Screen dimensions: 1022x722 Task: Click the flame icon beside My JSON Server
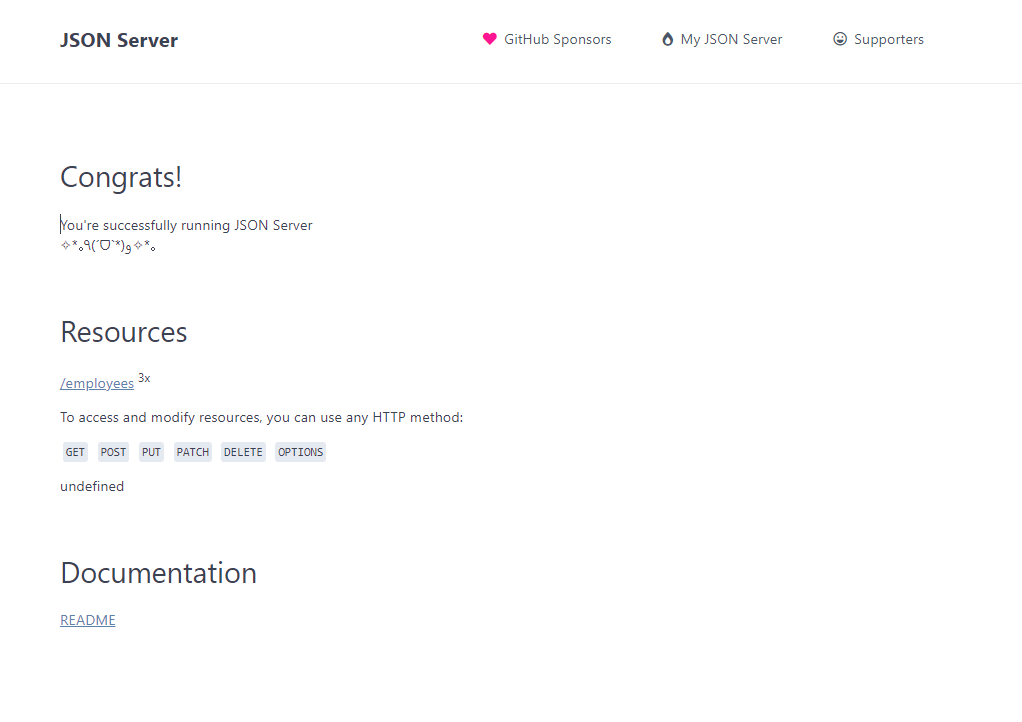(x=667, y=39)
